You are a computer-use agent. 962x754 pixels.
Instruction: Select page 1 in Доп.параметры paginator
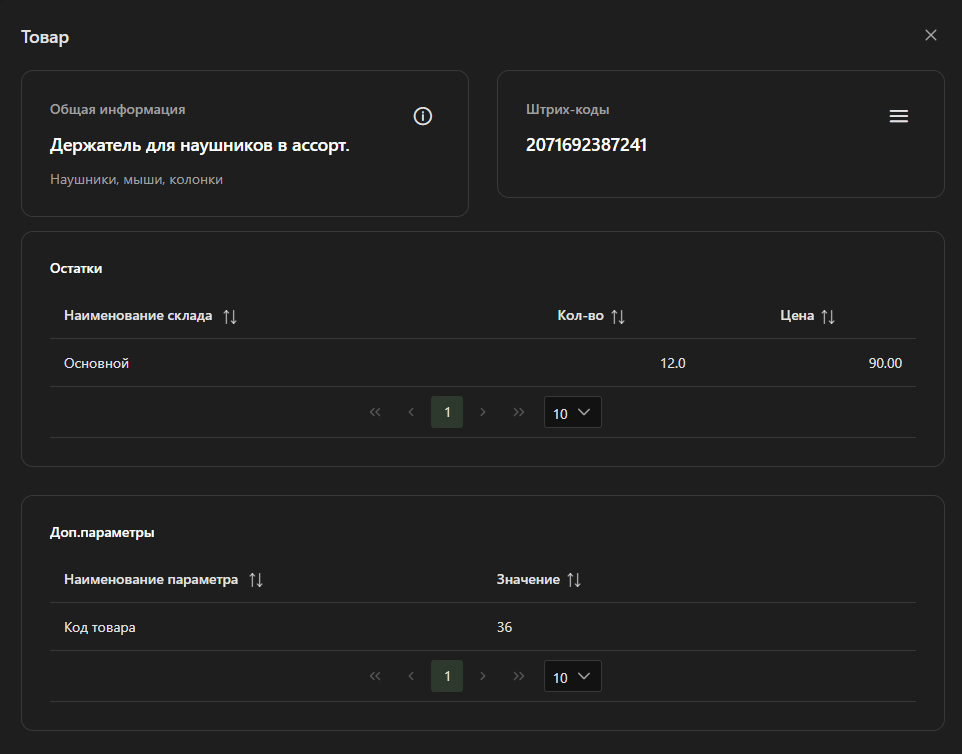(x=447, y=676)
